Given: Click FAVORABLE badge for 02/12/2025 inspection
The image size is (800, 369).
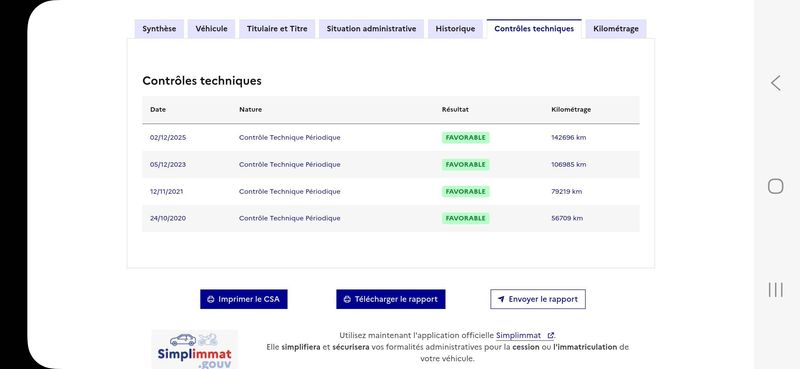Looking at the screenshot, I should [465, 138].
